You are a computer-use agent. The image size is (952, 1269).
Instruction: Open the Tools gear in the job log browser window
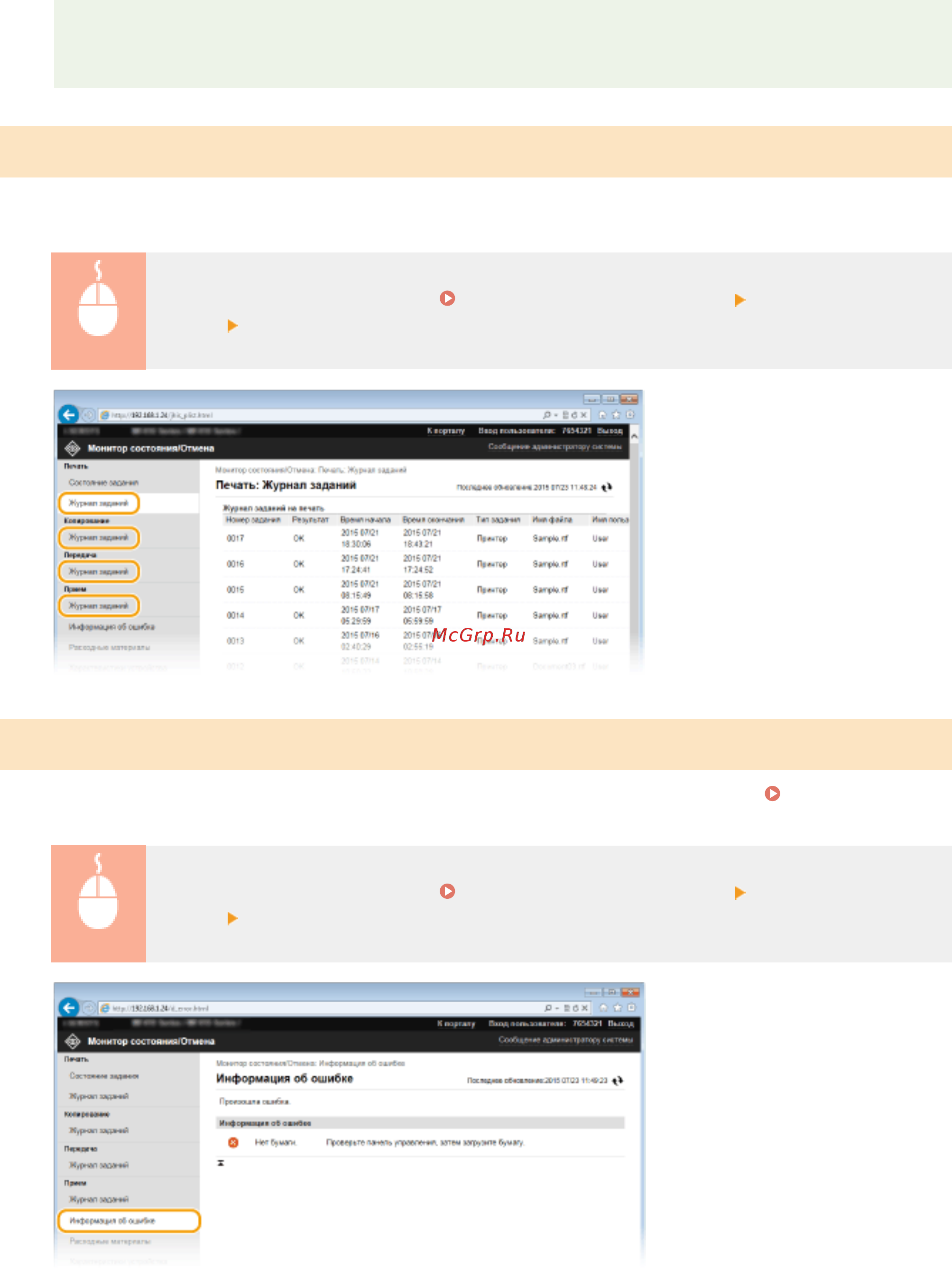tap(630, 414)
